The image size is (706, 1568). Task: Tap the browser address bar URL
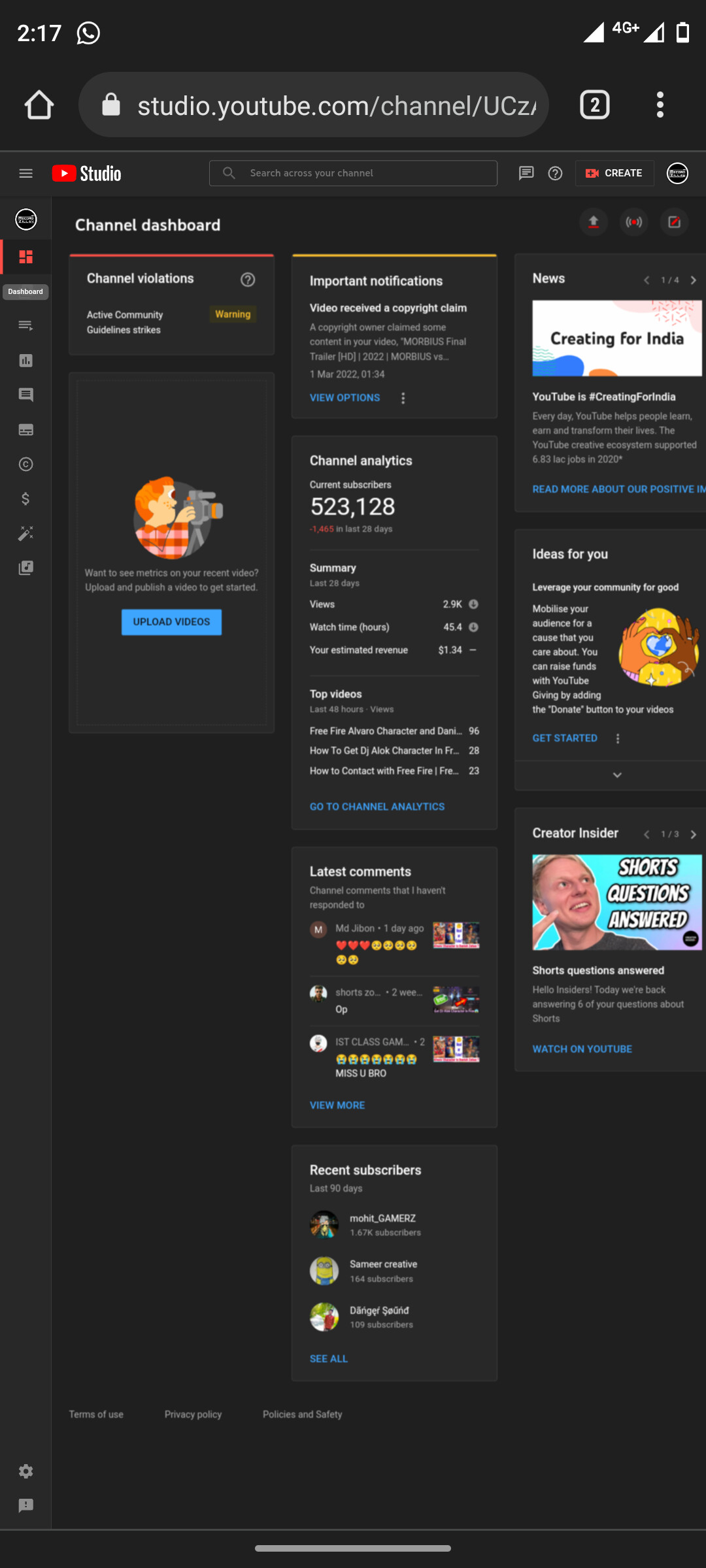coord(314,105)
